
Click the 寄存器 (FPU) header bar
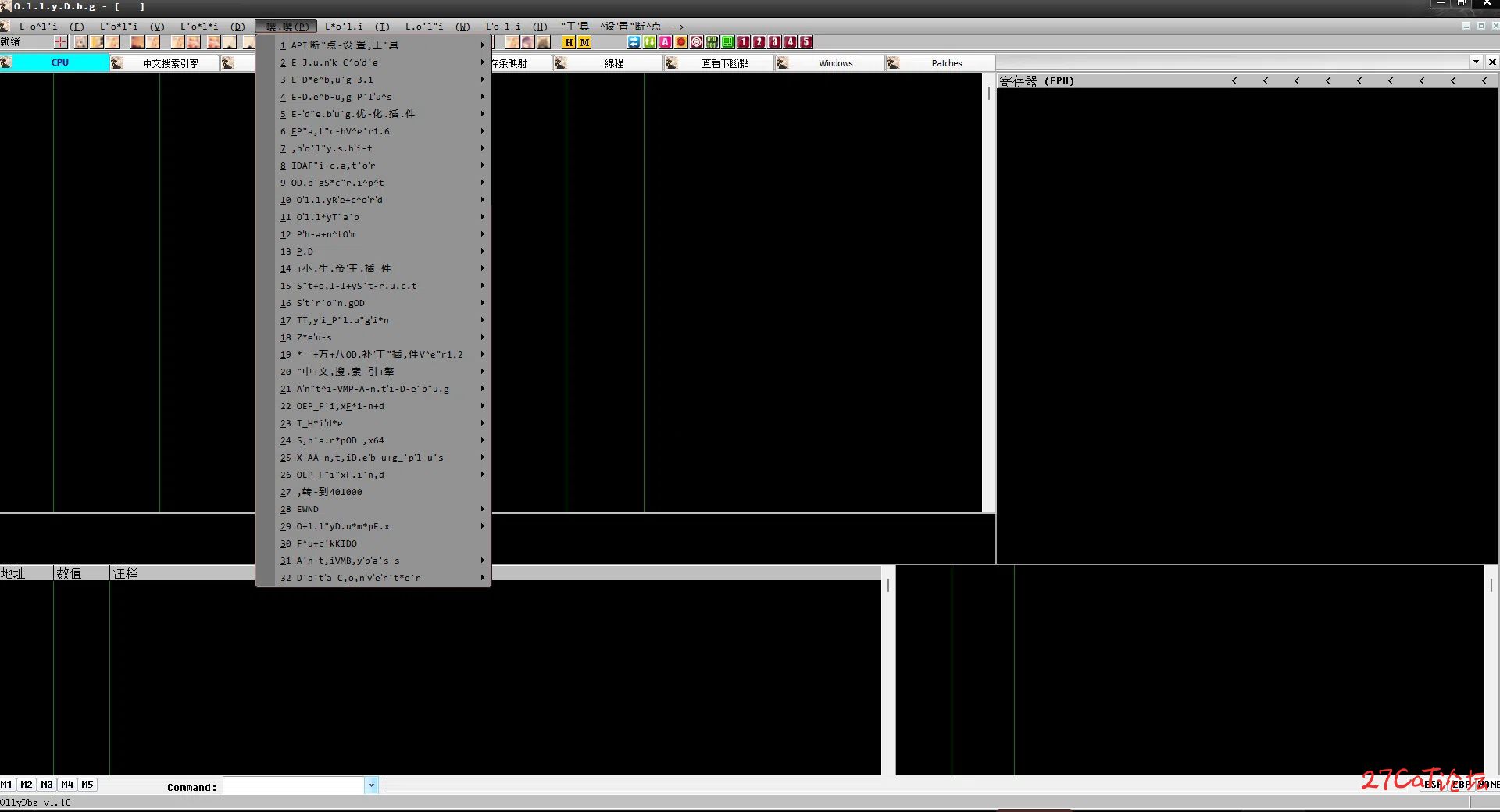[x=1248, y=81]
